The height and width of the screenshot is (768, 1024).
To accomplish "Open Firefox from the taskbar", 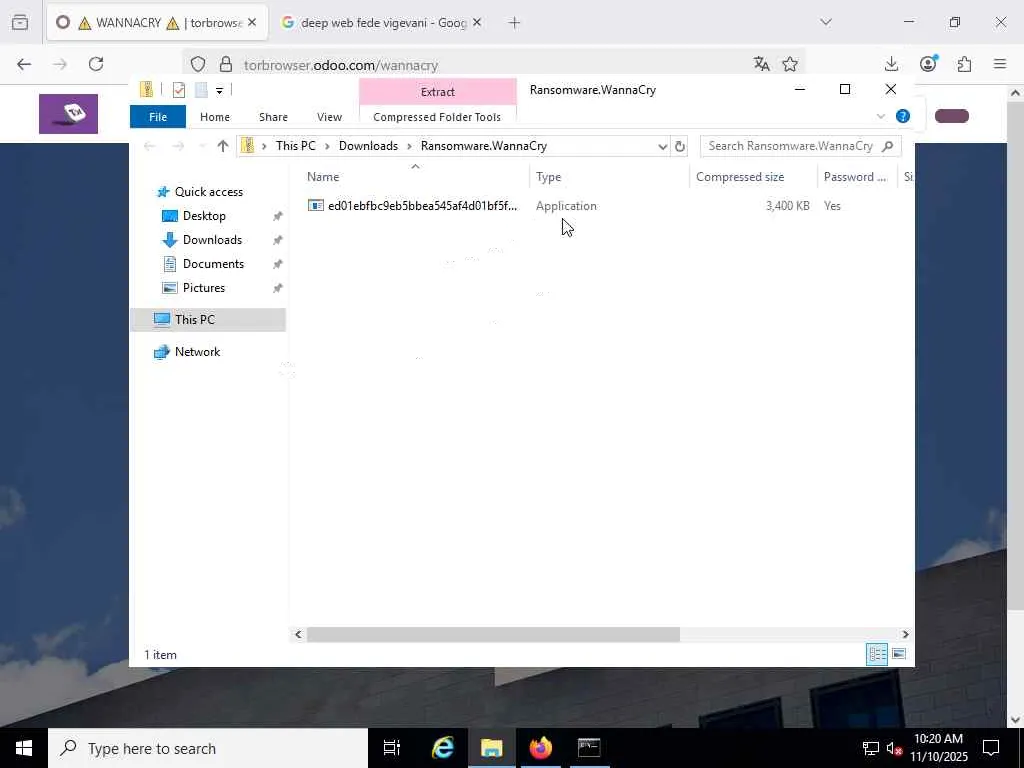I will [x=541, y=748].
